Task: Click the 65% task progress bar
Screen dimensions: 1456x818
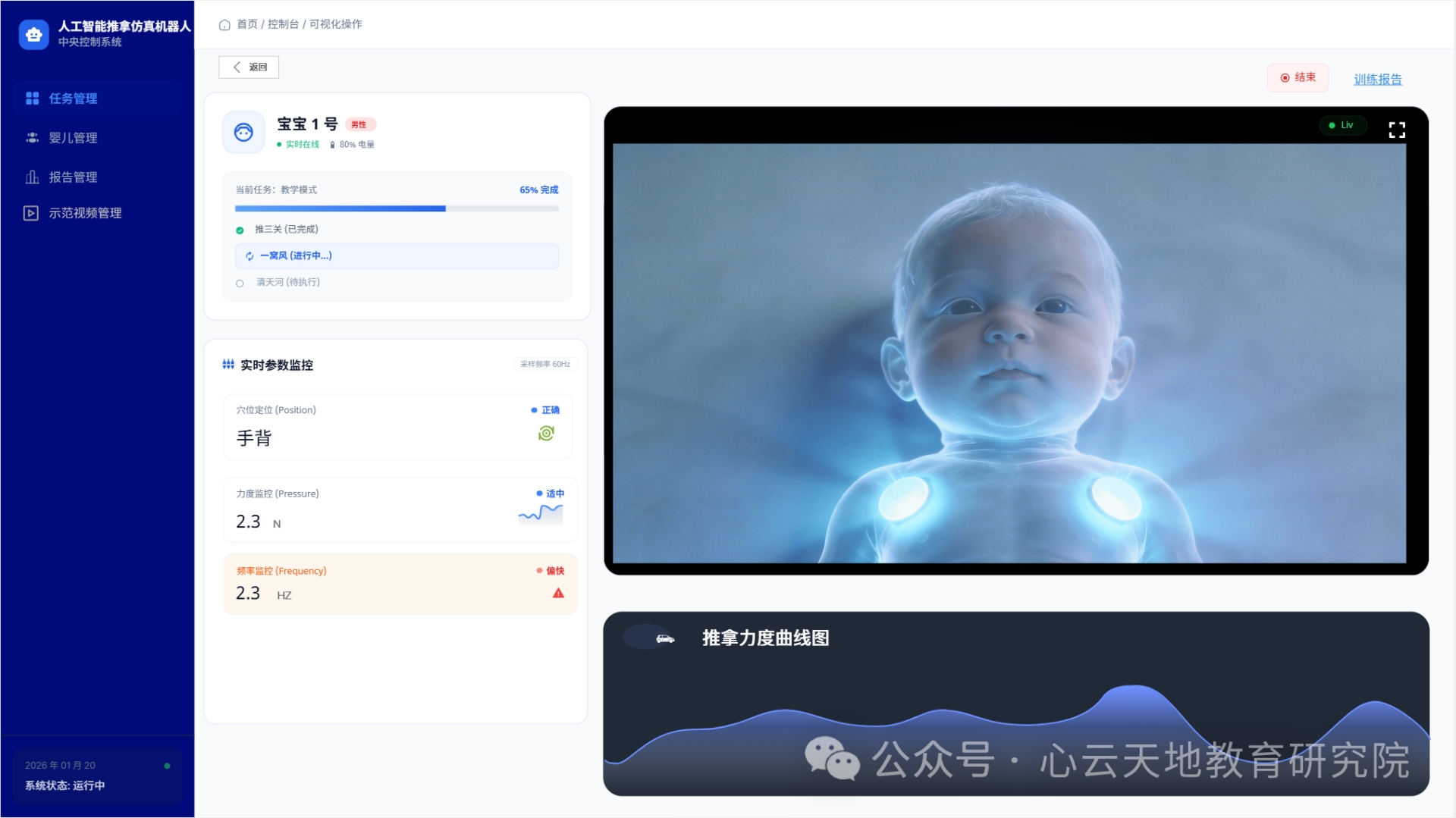Action: [396, 208]
